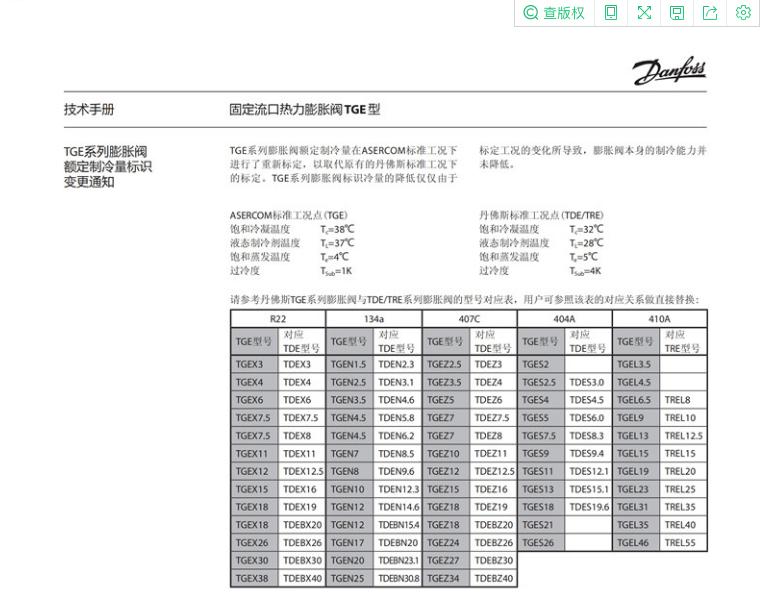Screen dimensions: 770x605
Task: Click table cell TGES2.5
Action: [x=541, y=382]
